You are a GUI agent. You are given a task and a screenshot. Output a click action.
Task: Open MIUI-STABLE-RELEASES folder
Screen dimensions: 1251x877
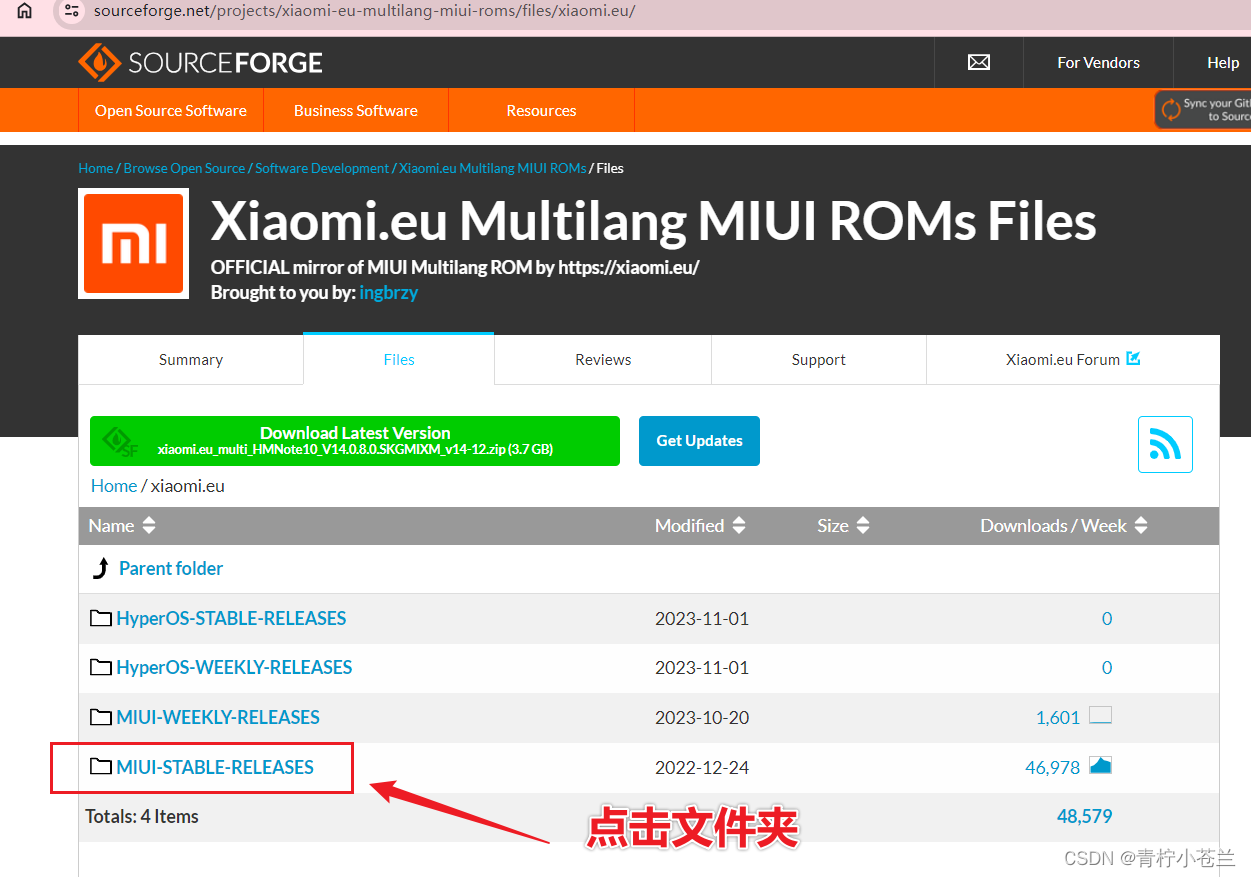tap(215, 767)
